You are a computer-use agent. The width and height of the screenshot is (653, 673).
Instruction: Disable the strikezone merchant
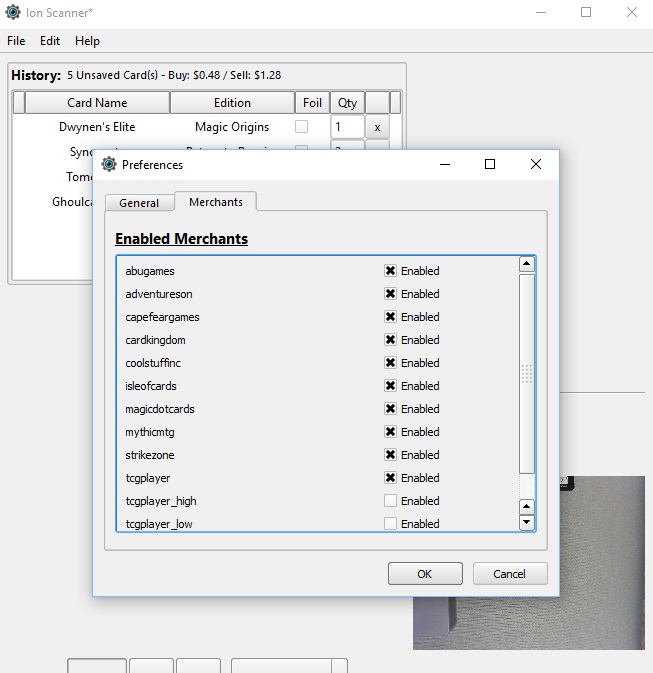click(x=390, y=455)
